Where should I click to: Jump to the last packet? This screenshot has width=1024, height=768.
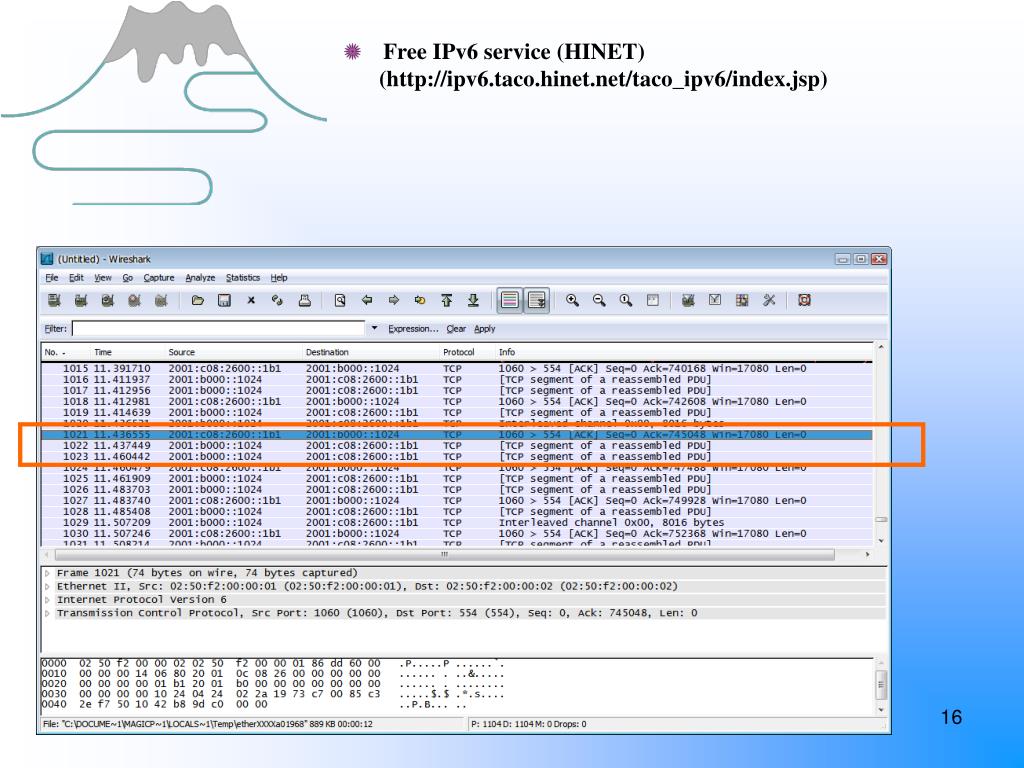point(473,300)
